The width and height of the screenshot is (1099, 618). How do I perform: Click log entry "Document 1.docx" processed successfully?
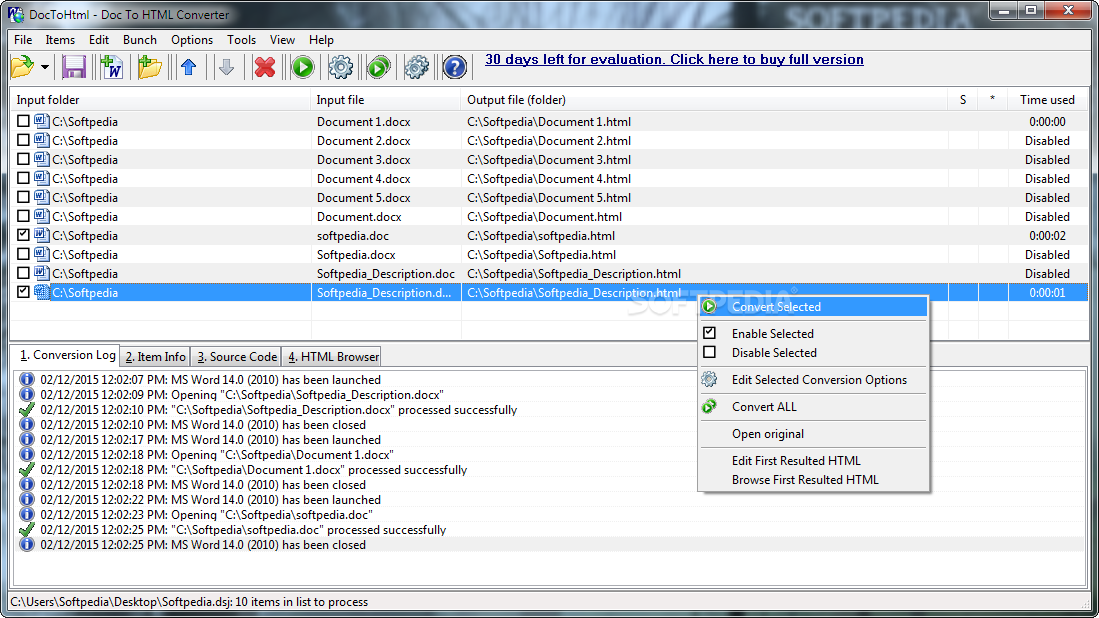coord(254,470)
